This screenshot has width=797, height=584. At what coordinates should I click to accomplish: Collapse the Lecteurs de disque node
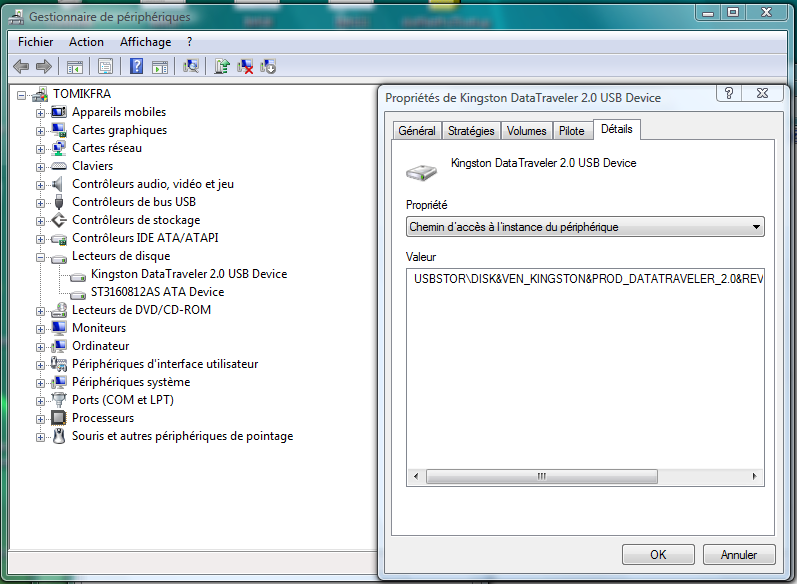[x=41, y=256]
